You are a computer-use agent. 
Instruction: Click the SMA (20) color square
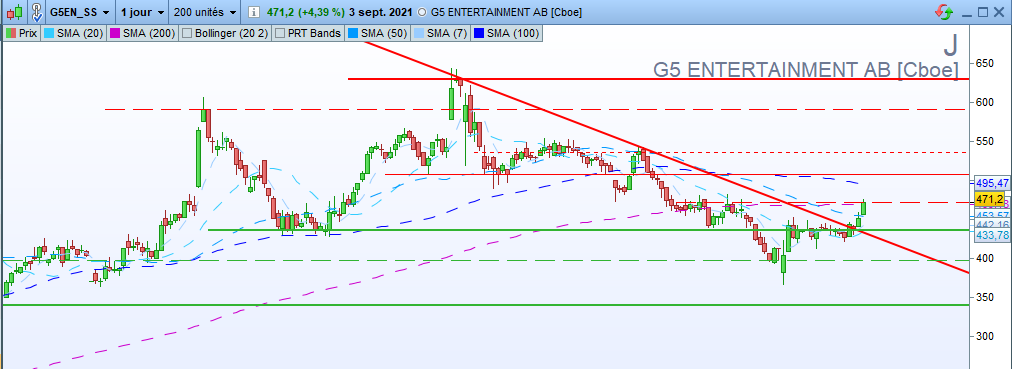[x=48, y=33]
